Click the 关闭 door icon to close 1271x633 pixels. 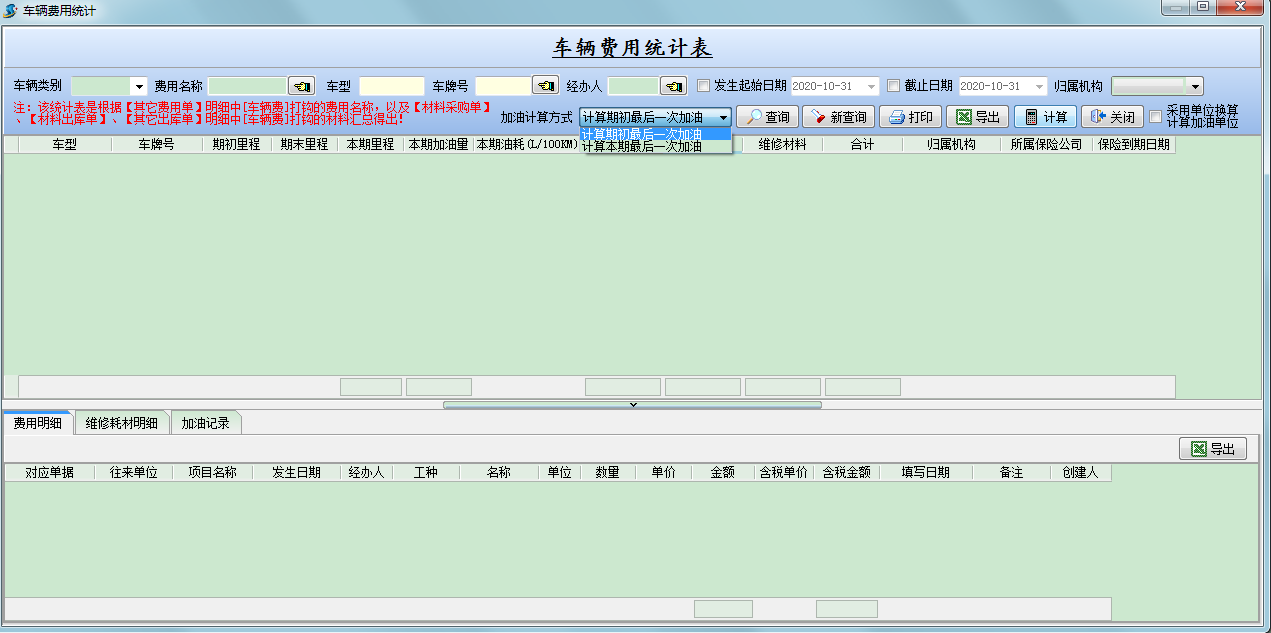[1098, 116]
